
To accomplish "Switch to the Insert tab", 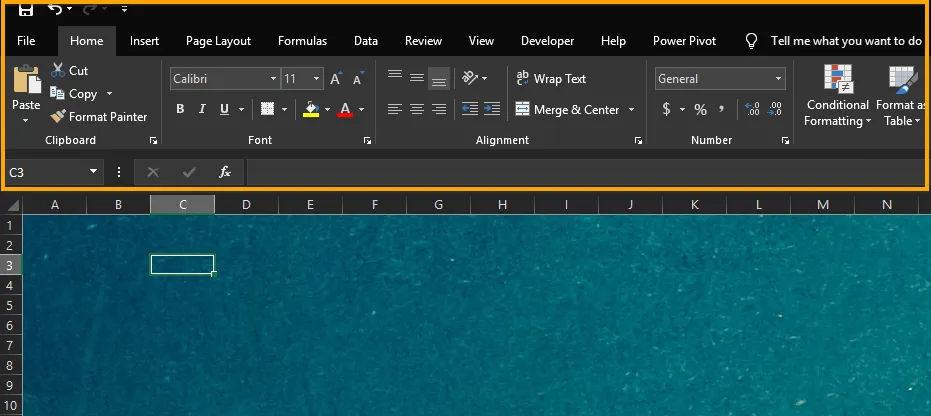I will click(x=144, y=41).
